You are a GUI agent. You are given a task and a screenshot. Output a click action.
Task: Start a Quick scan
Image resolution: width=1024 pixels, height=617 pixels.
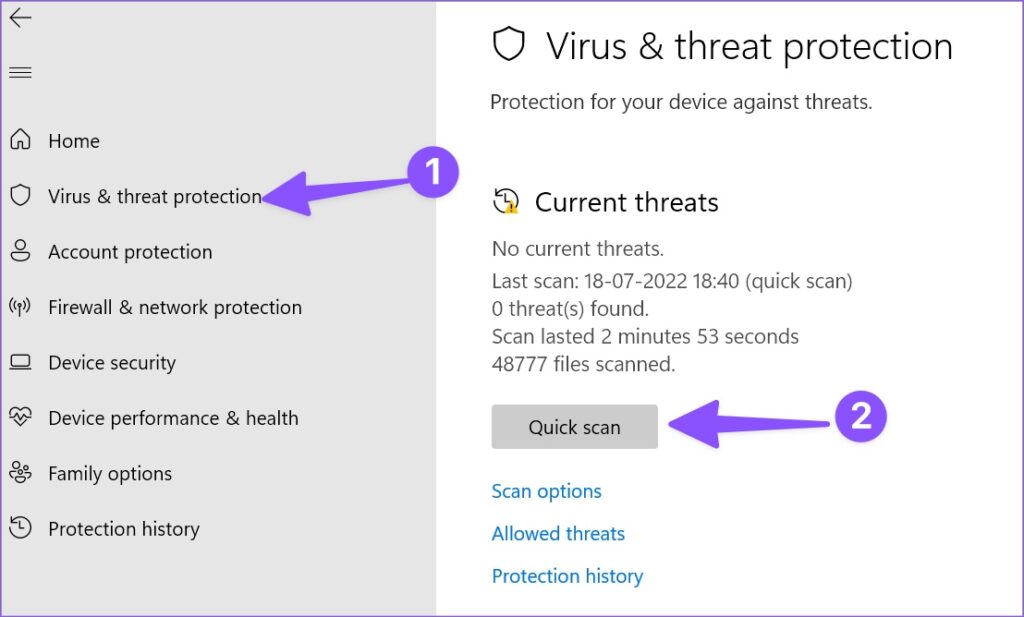pos(574,426)
